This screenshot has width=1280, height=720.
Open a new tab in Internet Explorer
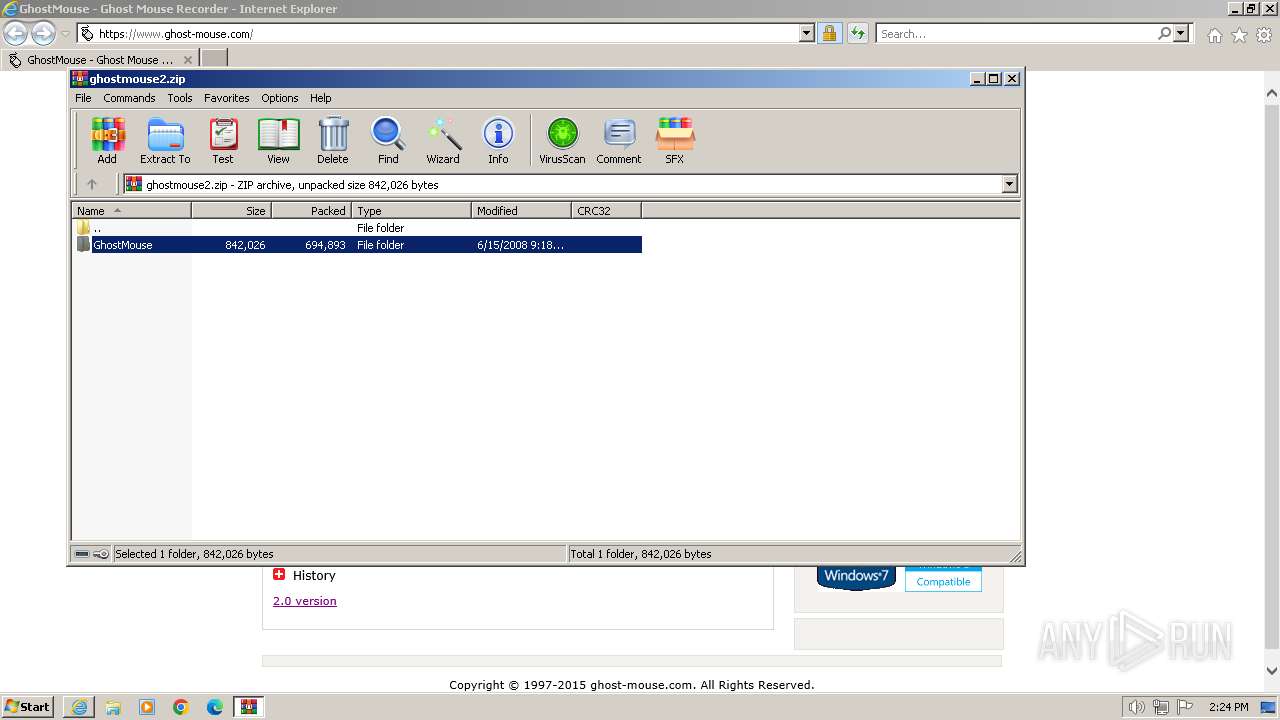215,59
